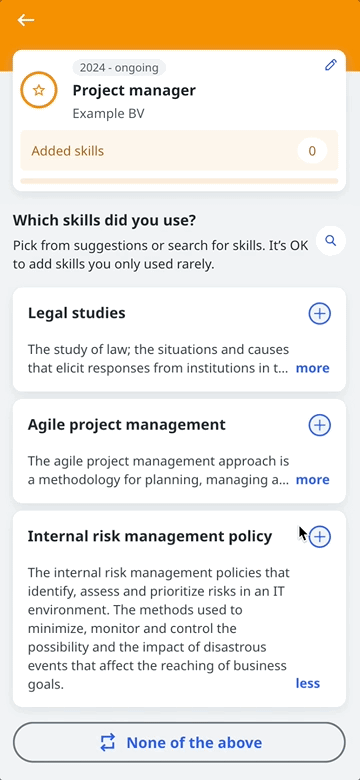Screen dimensions: 360x780
Task: Add the Agile project management skill via plus
Action: point(320,425)
